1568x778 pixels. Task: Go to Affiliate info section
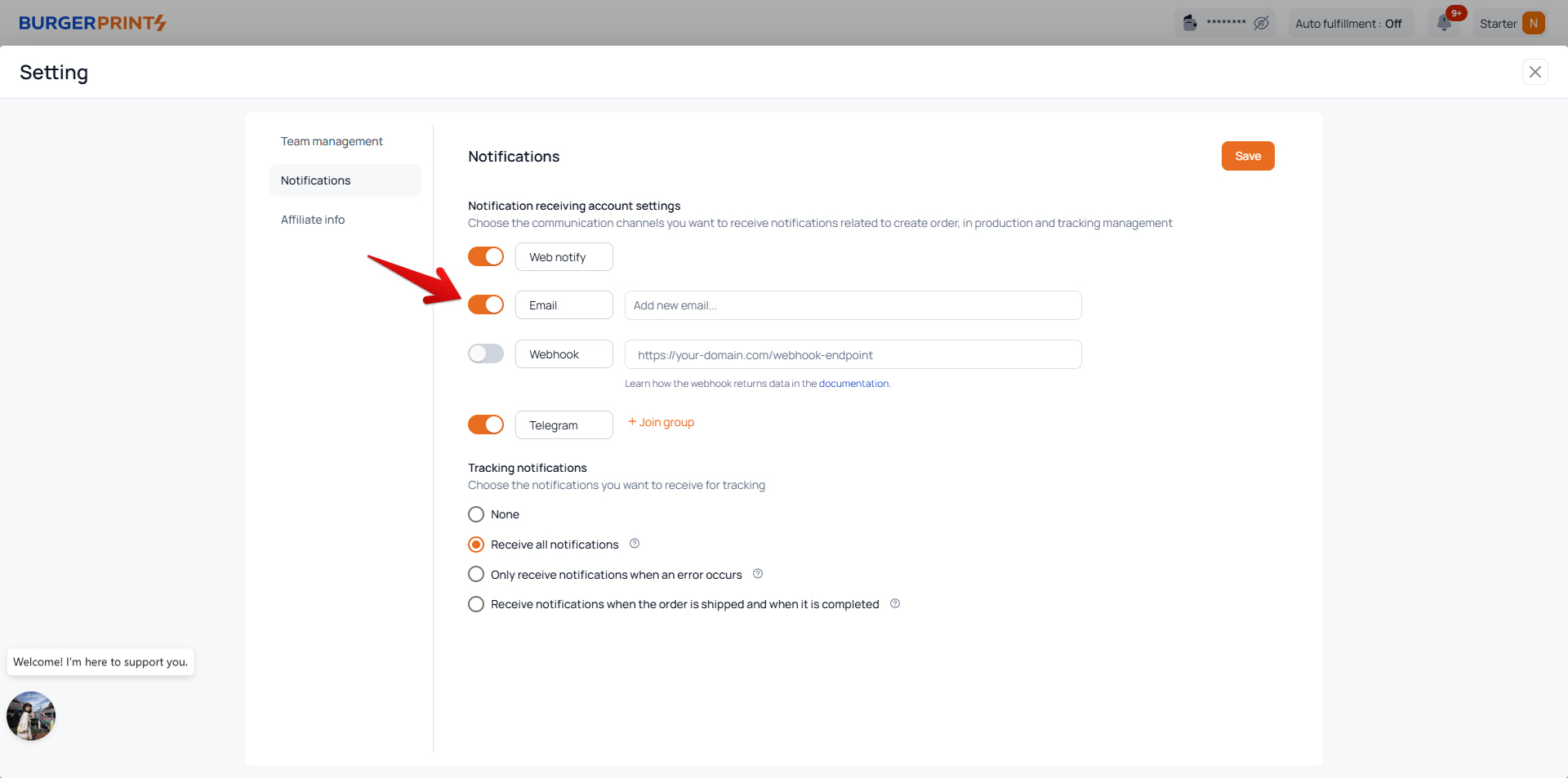point(313,220)
